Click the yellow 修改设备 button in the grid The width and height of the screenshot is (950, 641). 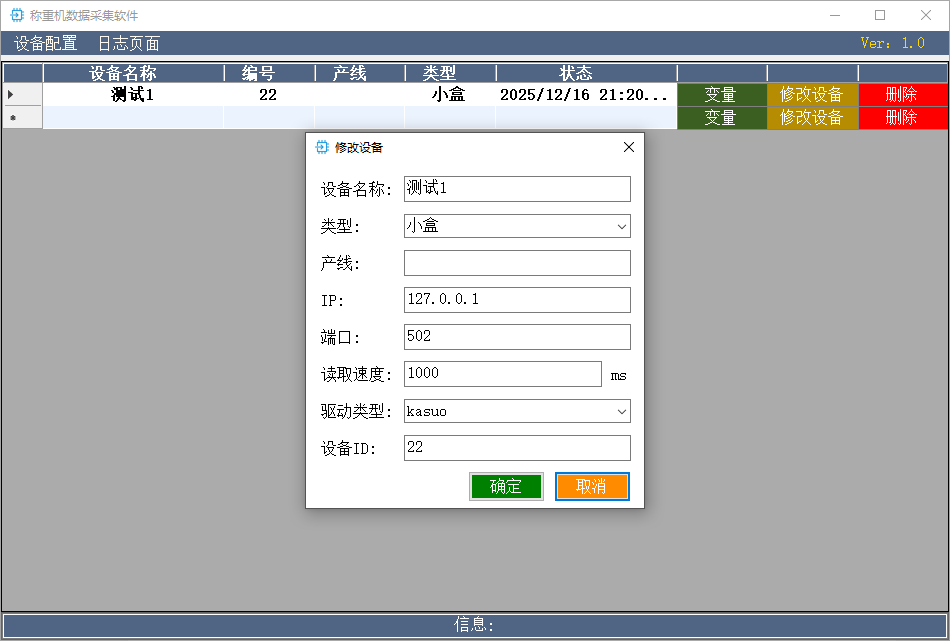811,94
